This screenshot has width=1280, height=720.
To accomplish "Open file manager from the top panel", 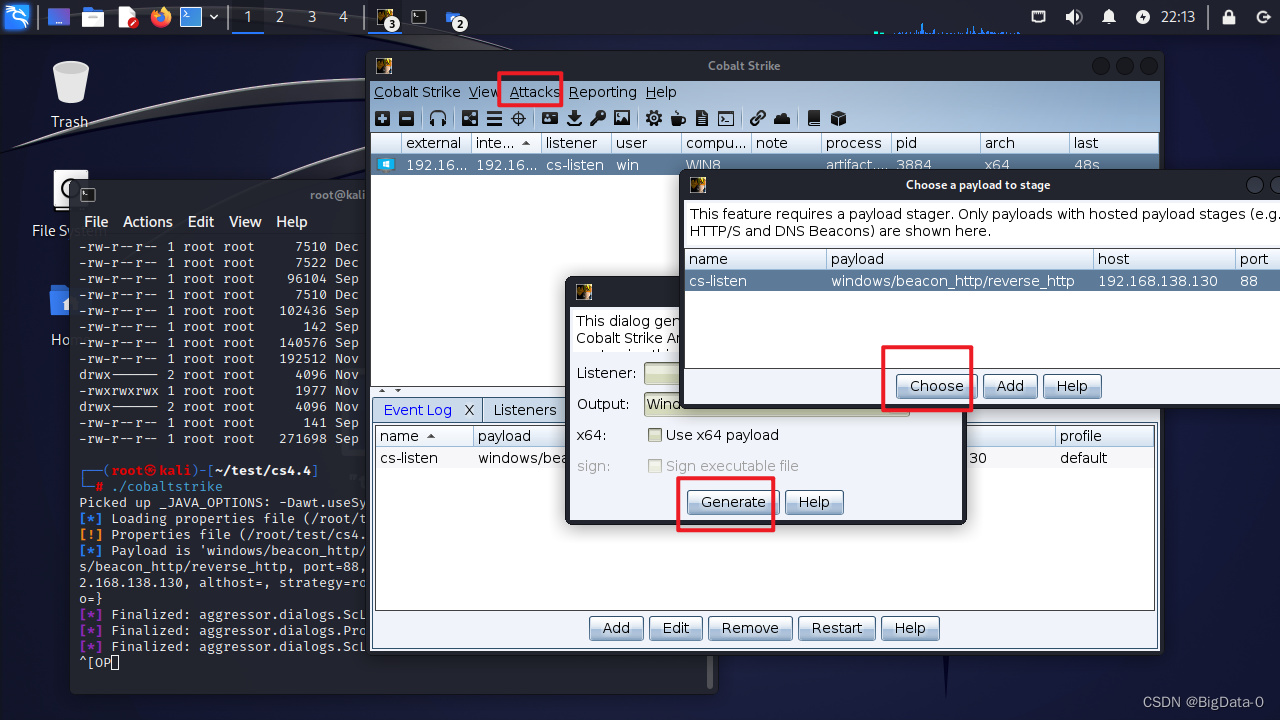I will pos(93,17).
